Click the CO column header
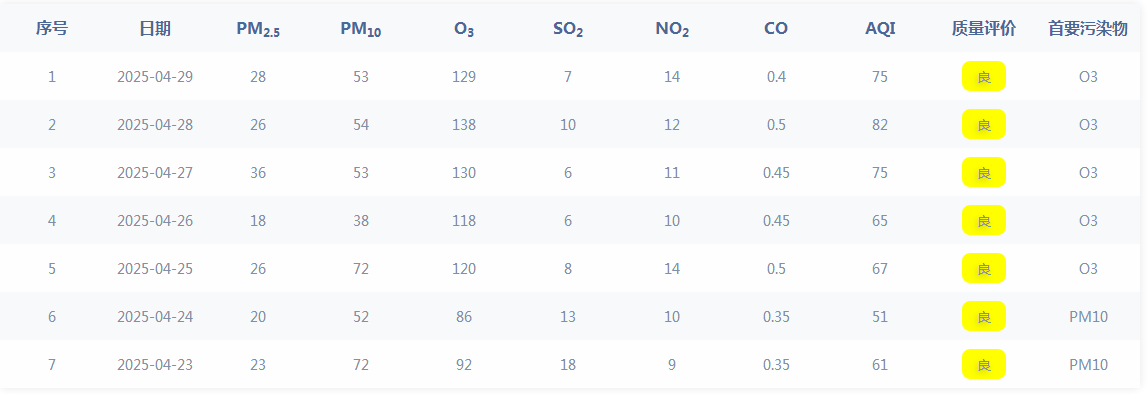1148x394 pixels. pos(776,29)
